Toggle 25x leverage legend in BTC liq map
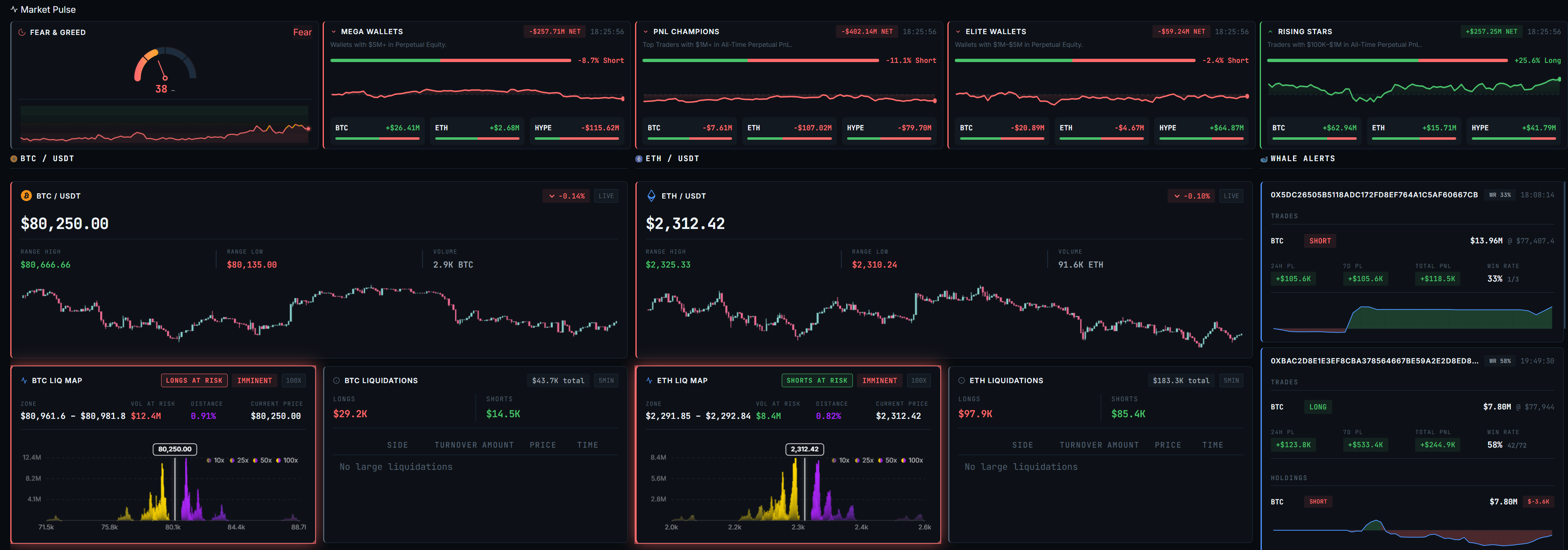This screenshot has height=550, width=1568. [239, 460]
